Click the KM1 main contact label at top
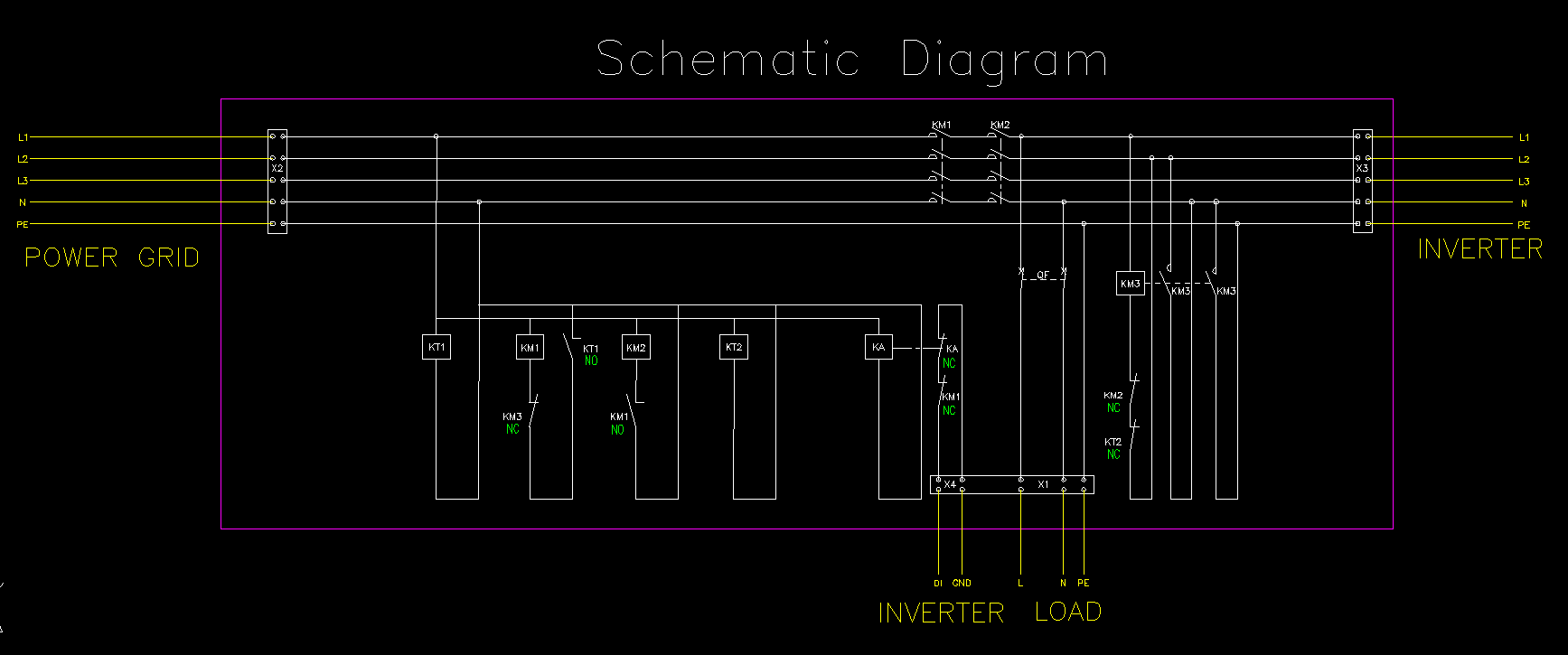1568x655 pixels. point(942,125)
